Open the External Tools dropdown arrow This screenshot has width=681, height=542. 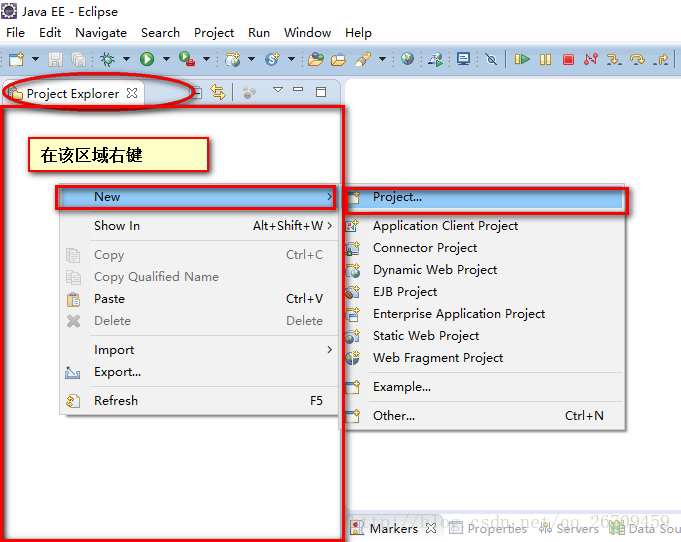point(207,59)
